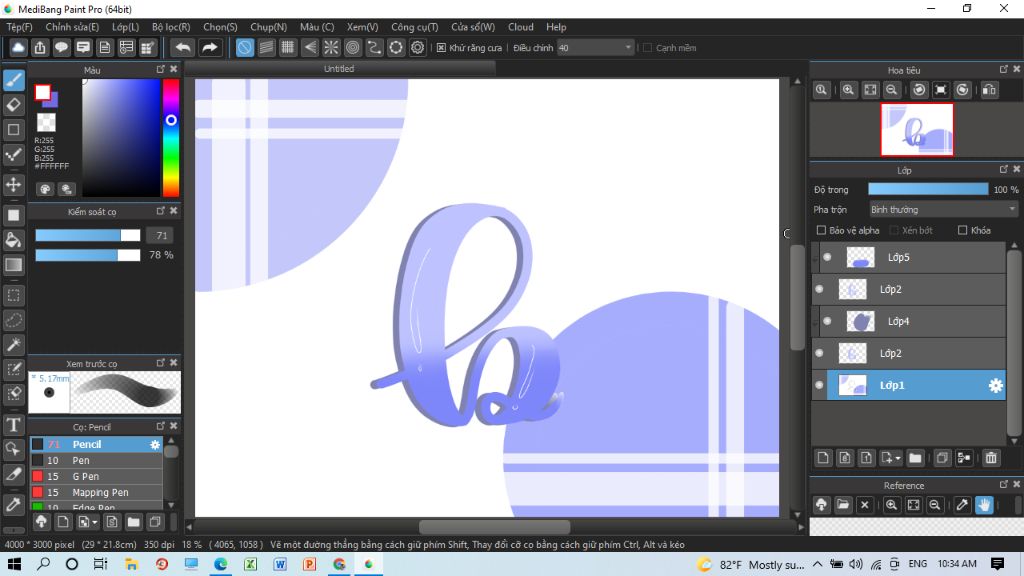Image resolution: width=1024 pixels, height=576 pixels.
Task: Open the Điều chỉnh value dropdown
Action: pyautogui.click(x=596, y=48)
